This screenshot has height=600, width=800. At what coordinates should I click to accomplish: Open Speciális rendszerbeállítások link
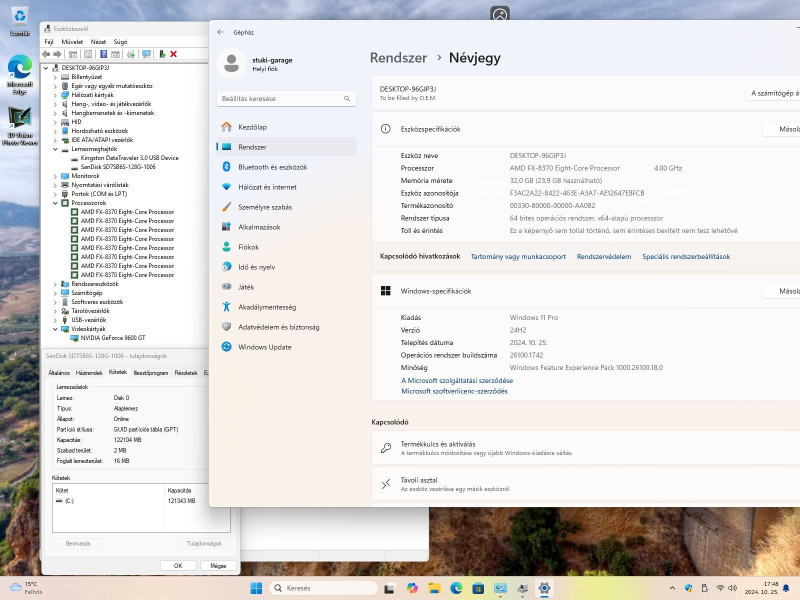click(x=686, y=257)
